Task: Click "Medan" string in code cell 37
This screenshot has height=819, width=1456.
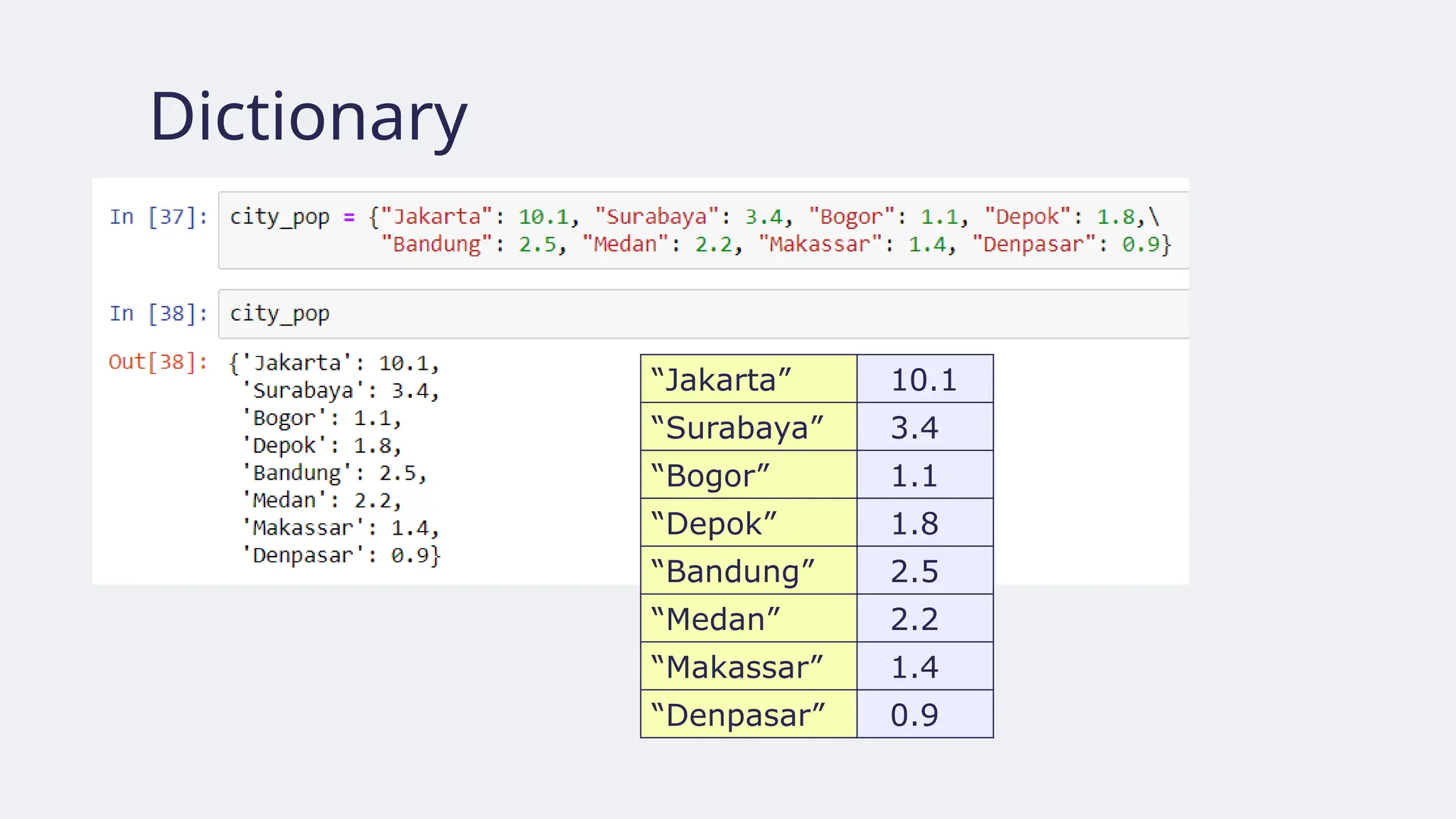Action: [626, 244]
